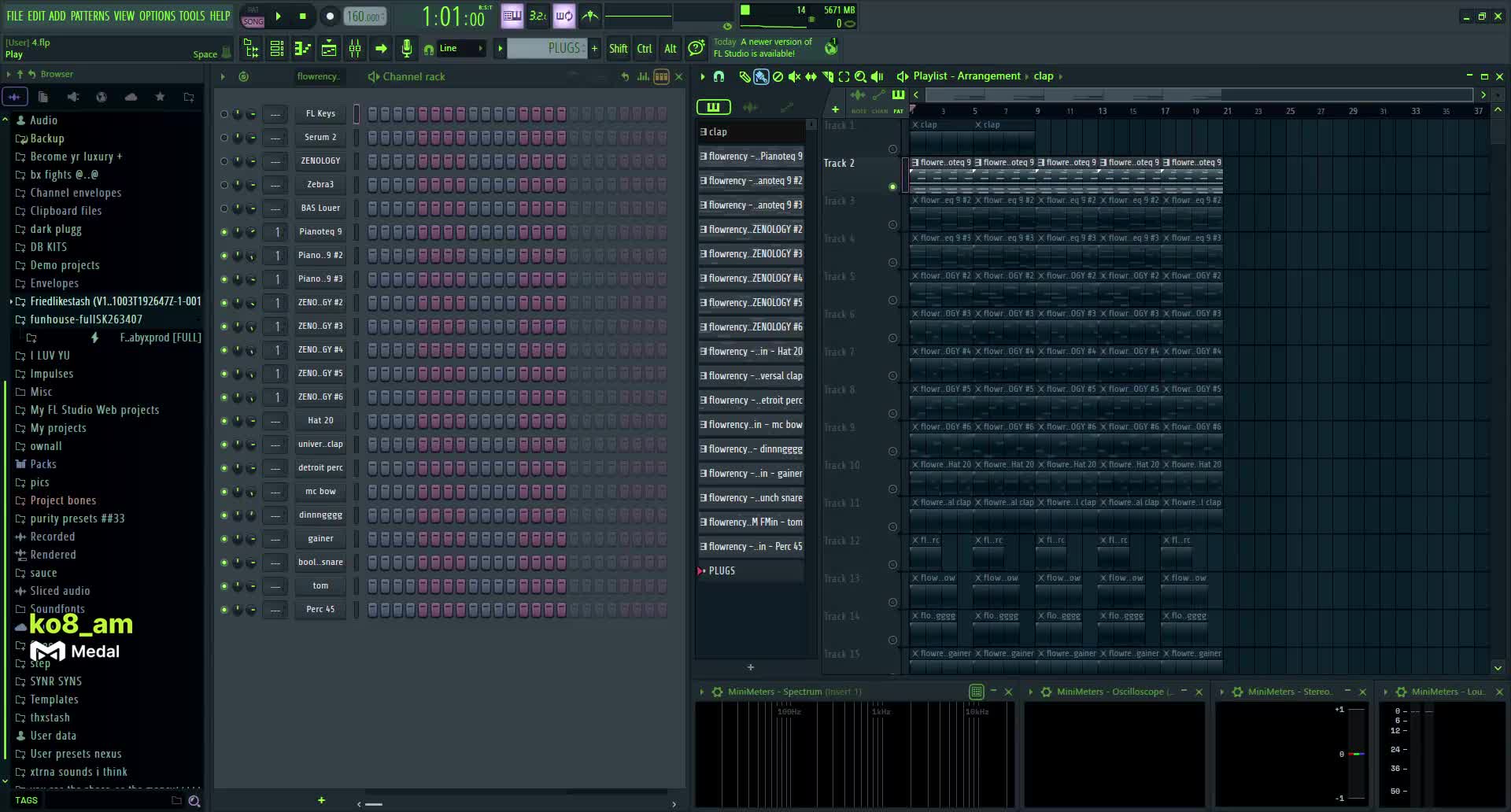
Task: Mute the Hat 20 channel
Action: pos(224,421)
